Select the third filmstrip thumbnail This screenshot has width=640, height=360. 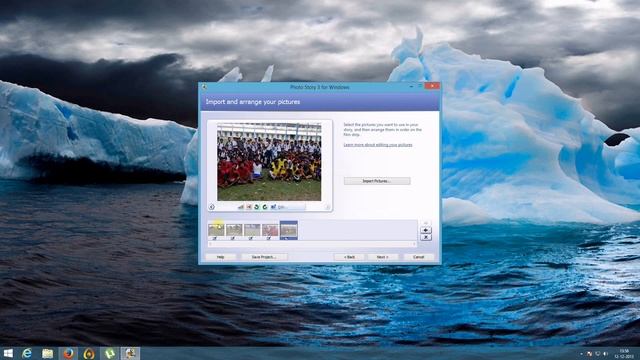coord(252,230)
